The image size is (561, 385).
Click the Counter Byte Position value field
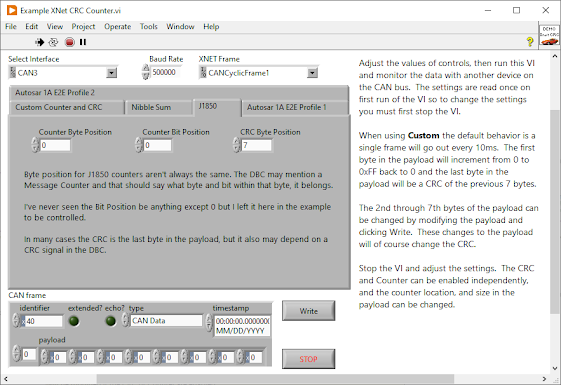pyautogui.click(x=55, y=145)
